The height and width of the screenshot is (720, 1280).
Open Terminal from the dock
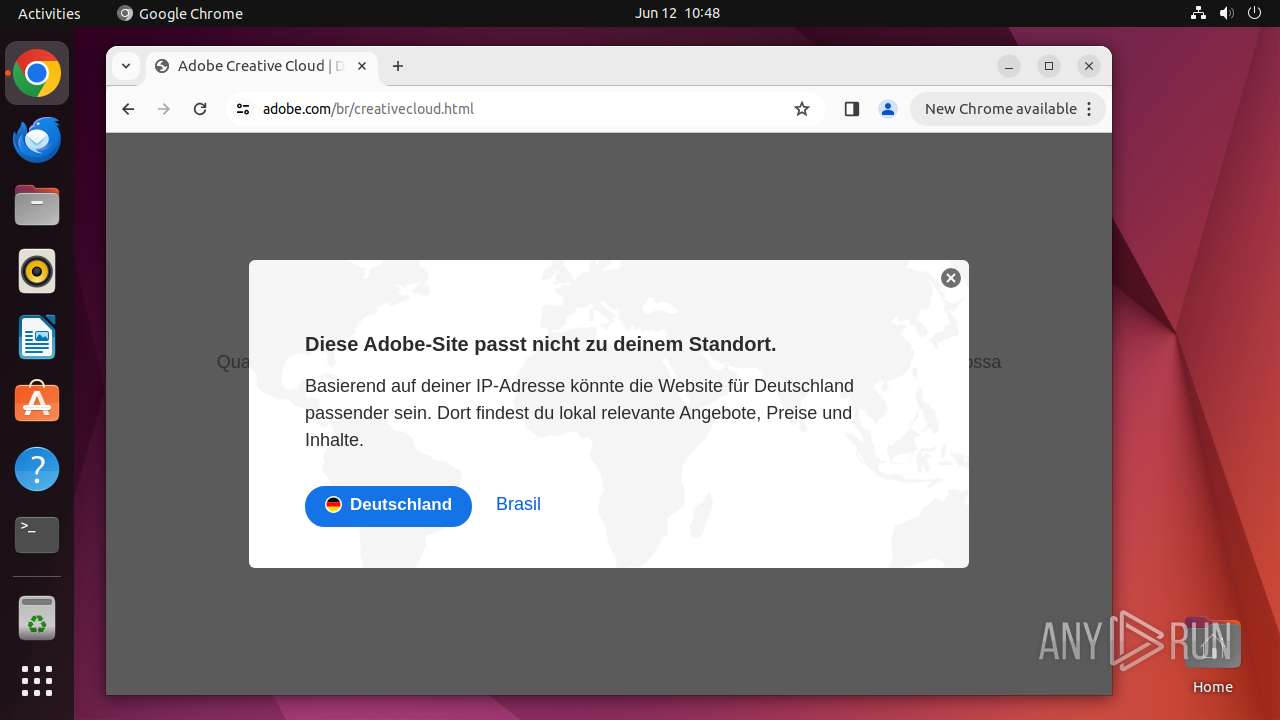37,535
